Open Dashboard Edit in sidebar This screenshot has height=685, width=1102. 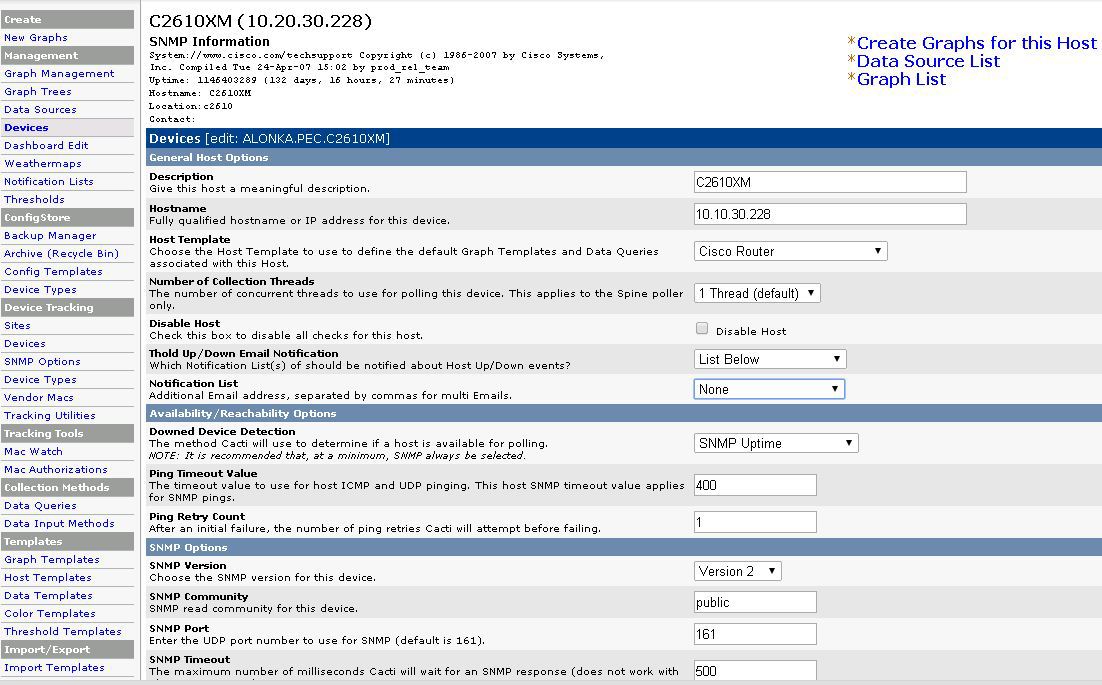(46, 145)
